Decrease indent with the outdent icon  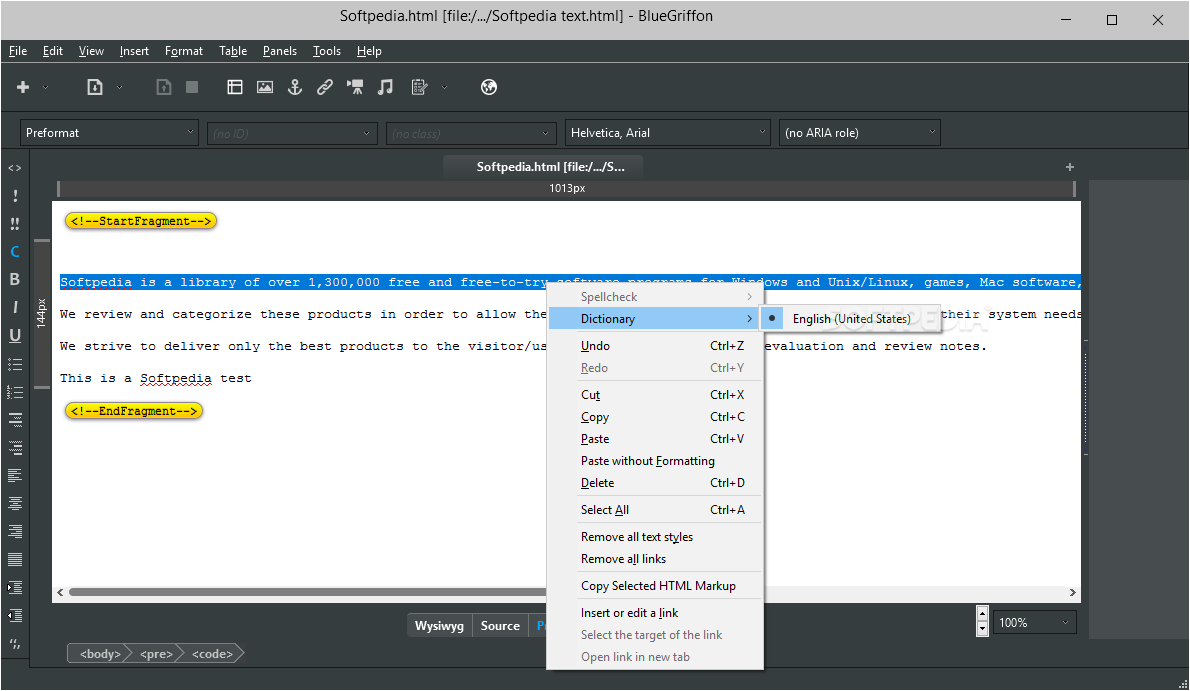tap(14, 616)
